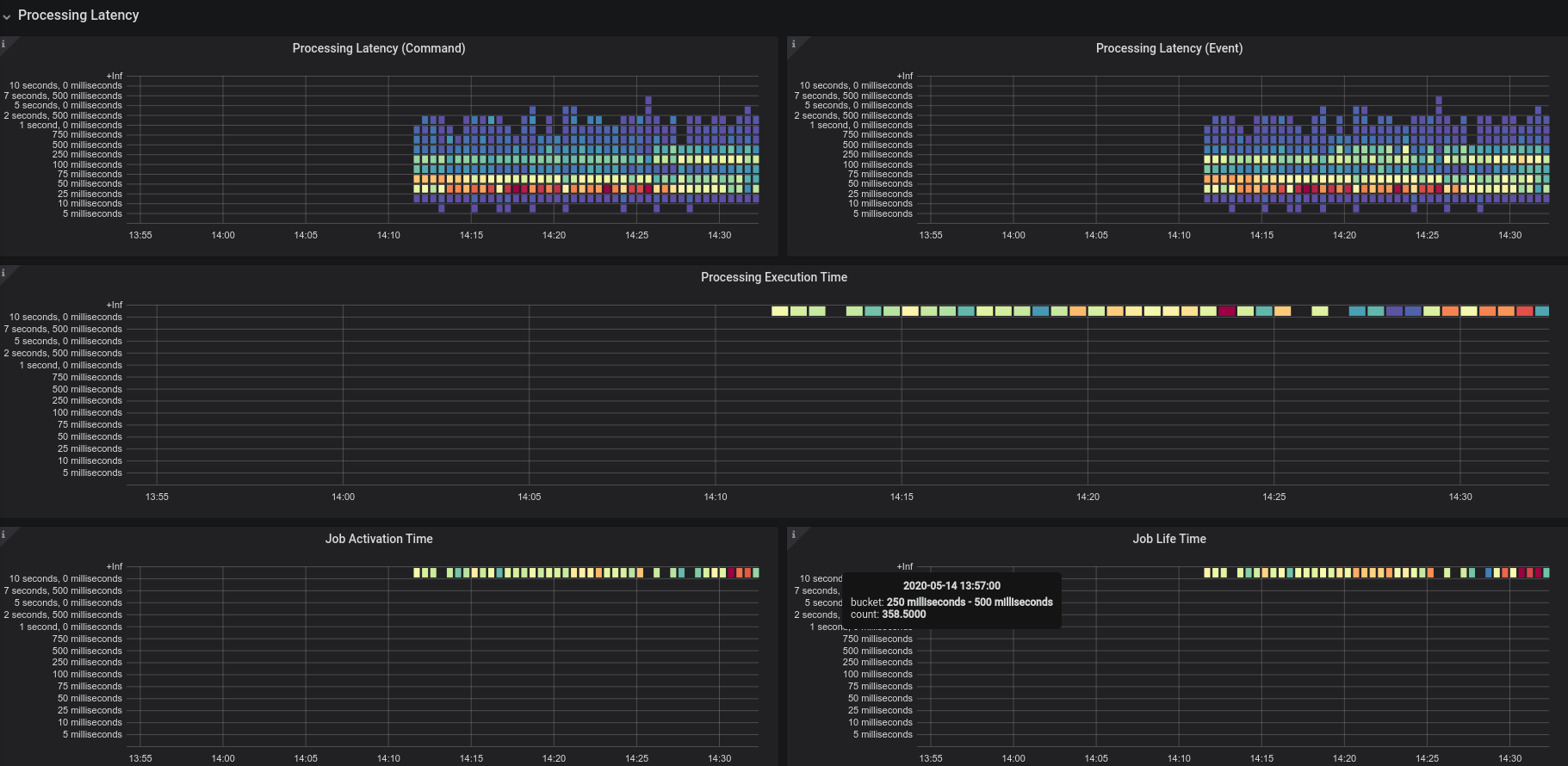The height and width of the screenshot is (766, 1568).
Task: Show info icon of Processing Execution Time panel
Action: (x=3, y=273)
